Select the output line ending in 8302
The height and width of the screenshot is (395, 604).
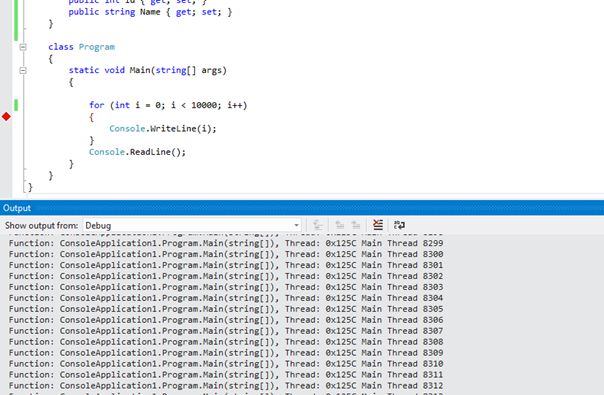226,276
